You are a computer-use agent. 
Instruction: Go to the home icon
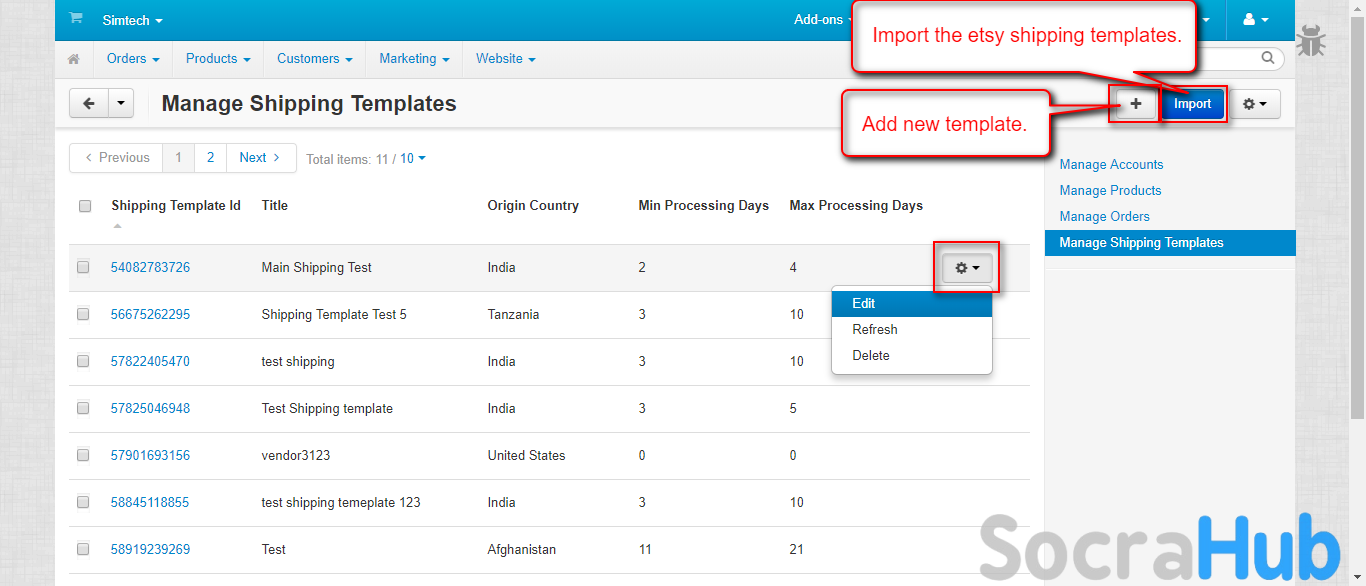(74, 59)
